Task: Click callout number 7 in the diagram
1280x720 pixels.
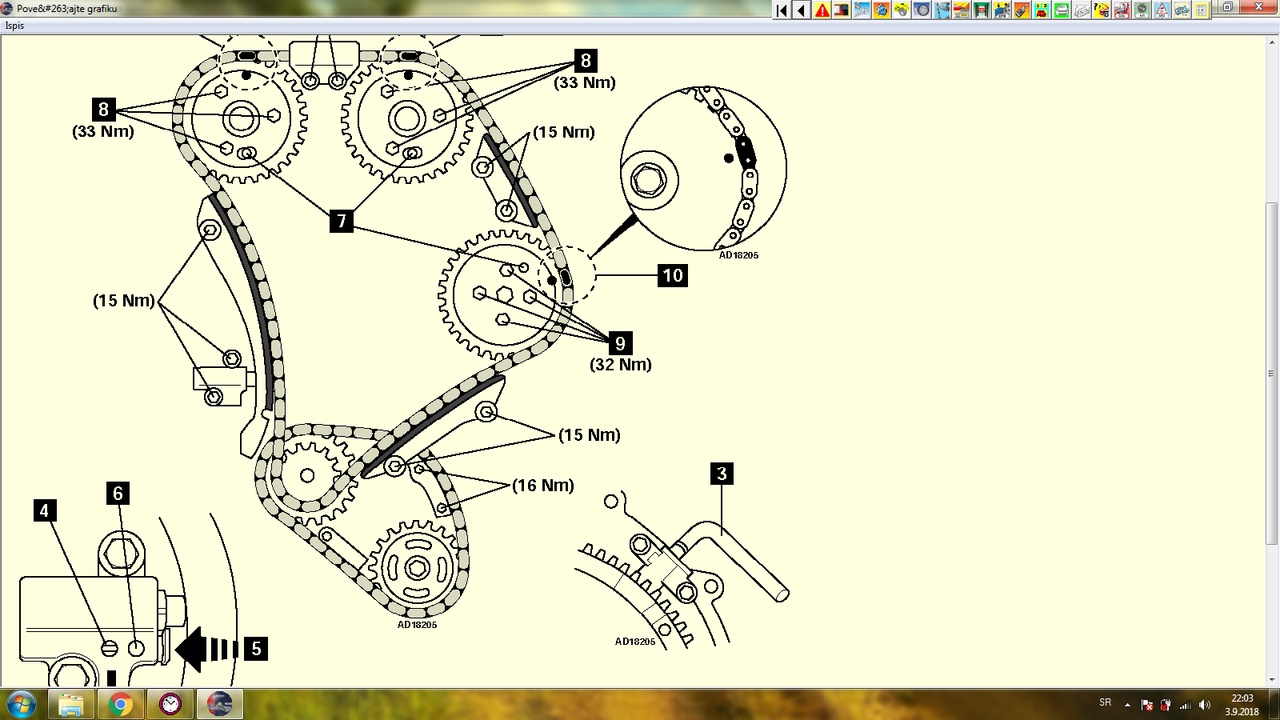Action: [342, 221]
